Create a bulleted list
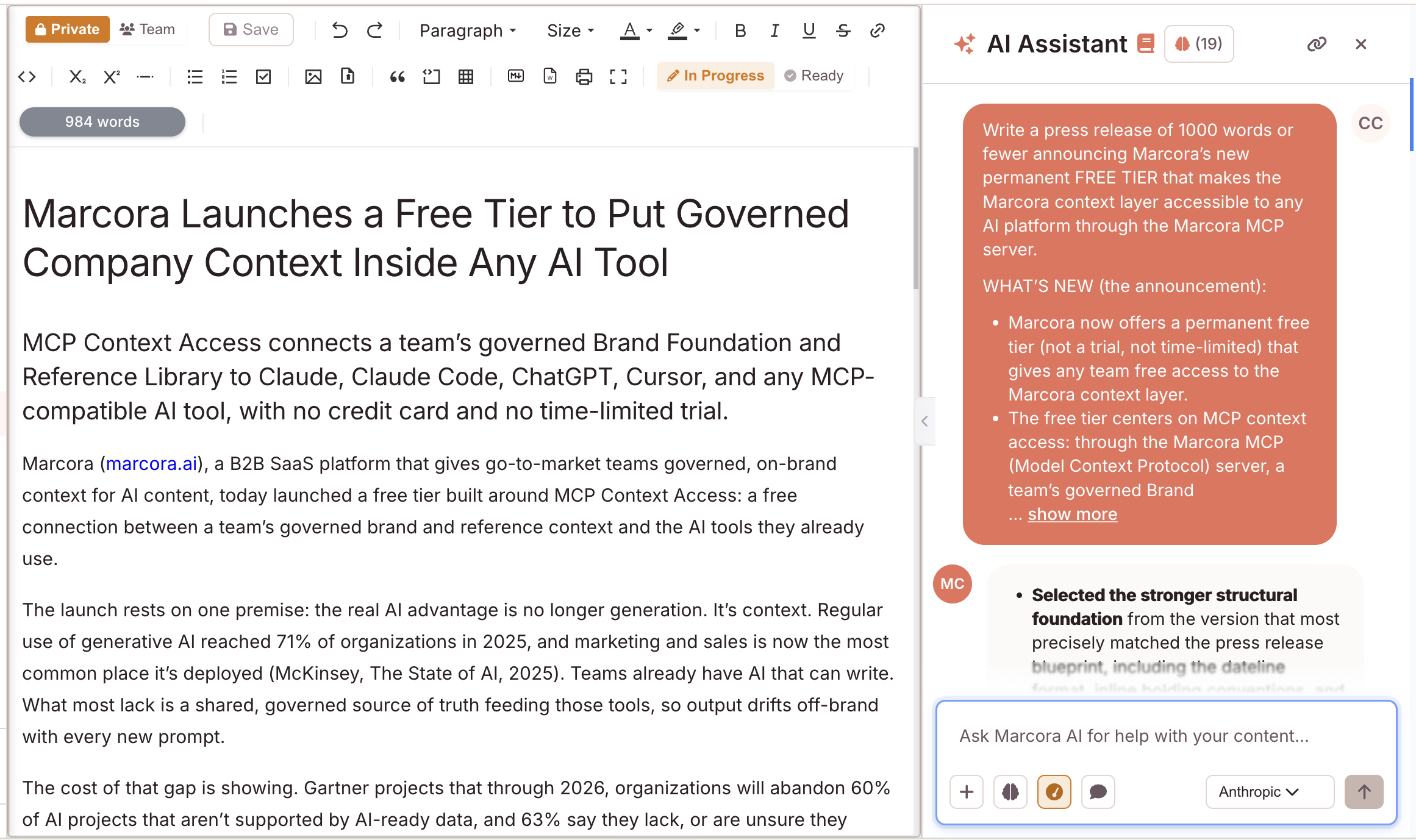The width and height of the screenshot is (1416, 840). pyautogui.click(x=195, y=76)
